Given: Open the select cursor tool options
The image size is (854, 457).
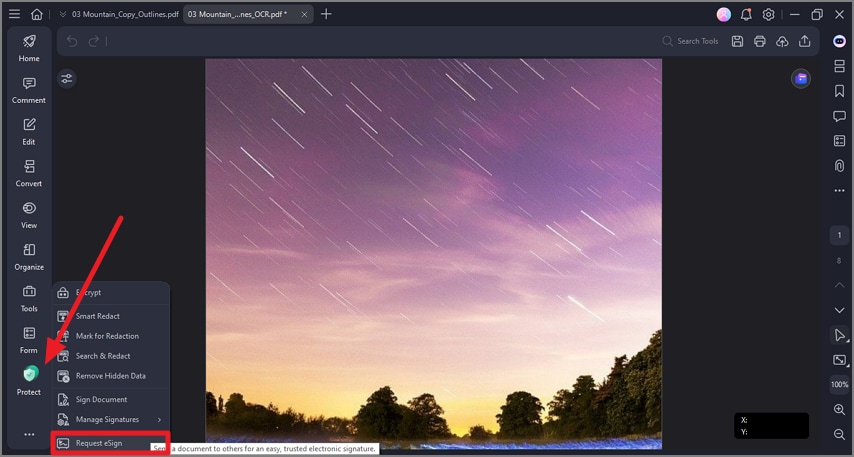Looking at the screenshot, I should pos(839,336).
